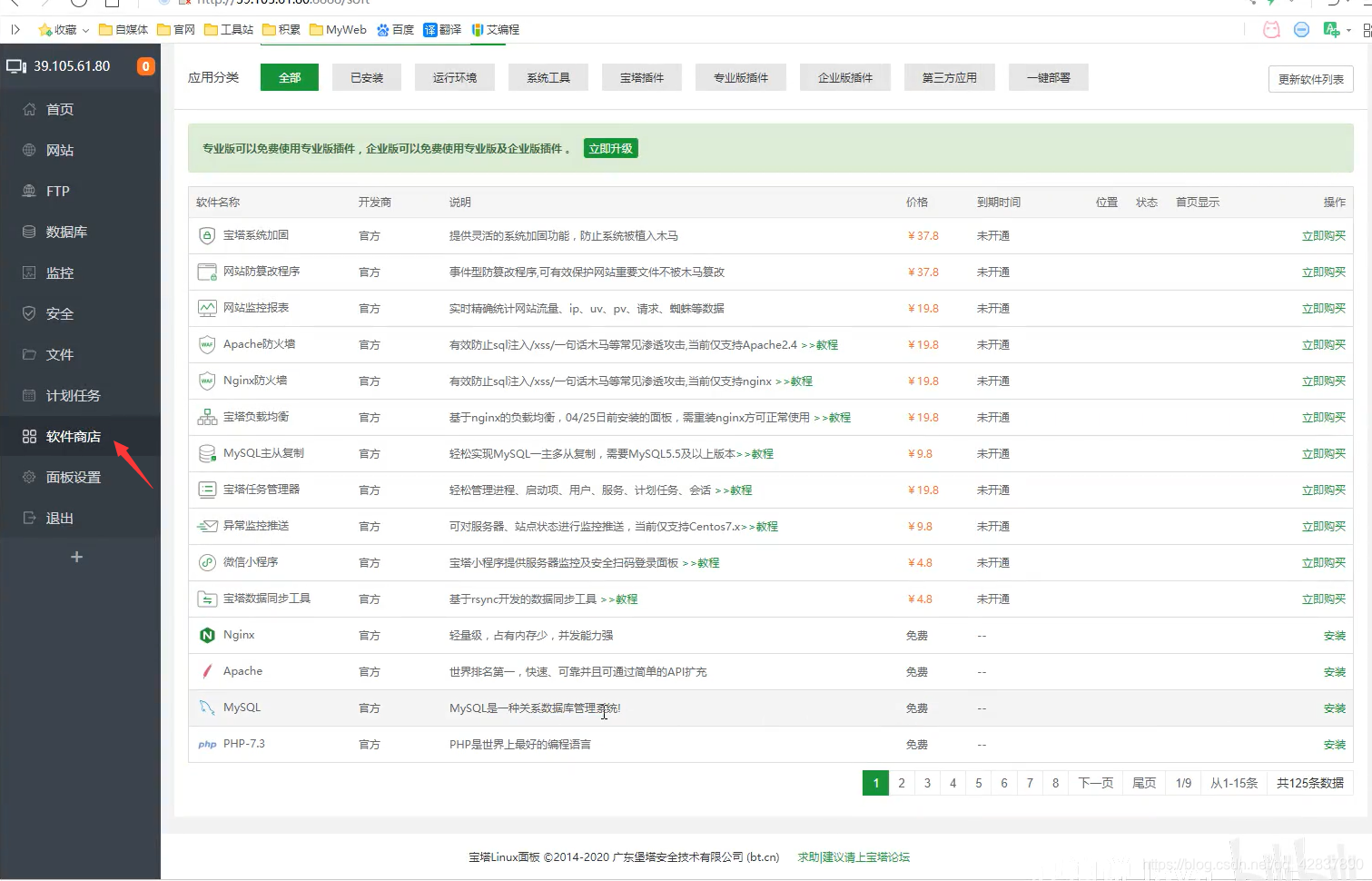Click the plus icon below 退出
The image size is (1372, 881).
tap(77, 557)
